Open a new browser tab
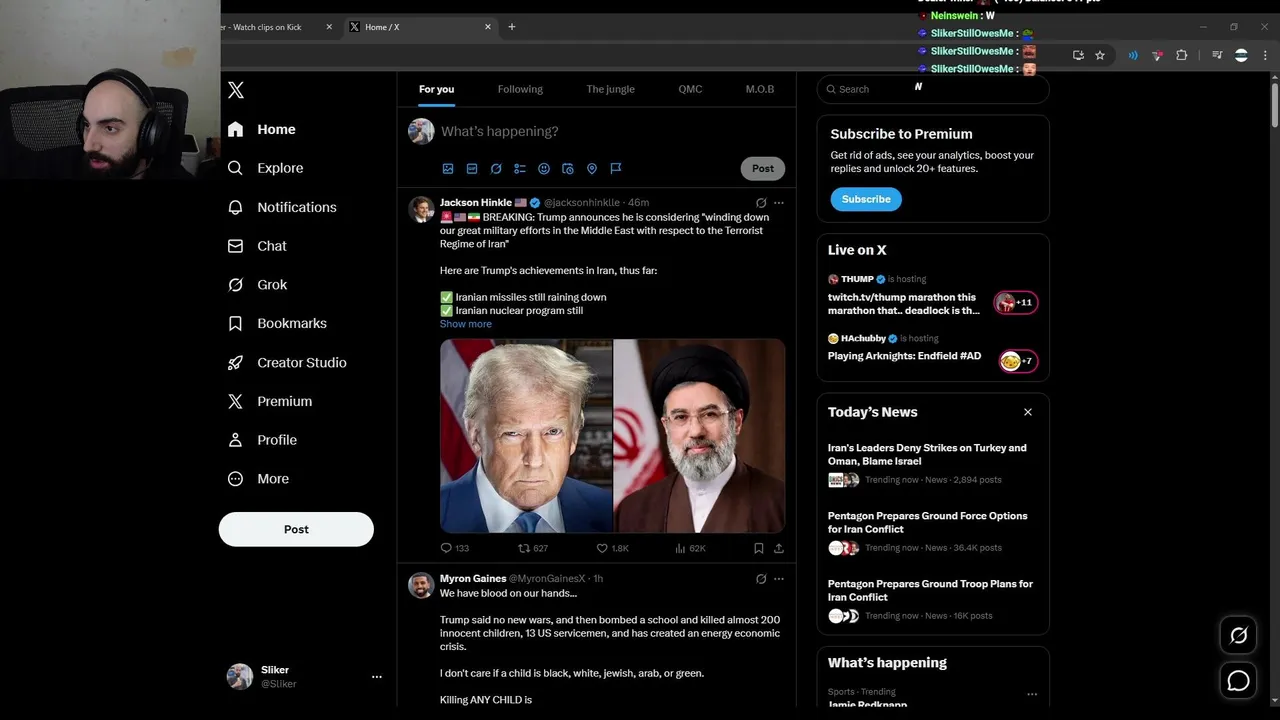This screenshot has height=720, width=1280. tap(512, 27)
